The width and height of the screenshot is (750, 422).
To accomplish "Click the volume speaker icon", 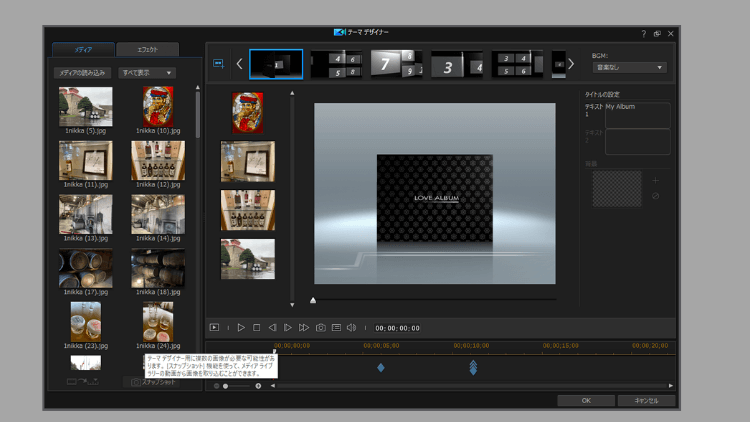I will coord(351,327).
